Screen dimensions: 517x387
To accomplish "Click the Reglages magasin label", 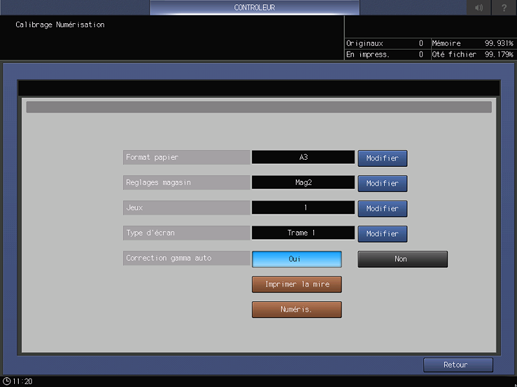I will click(x=186, y=182).
